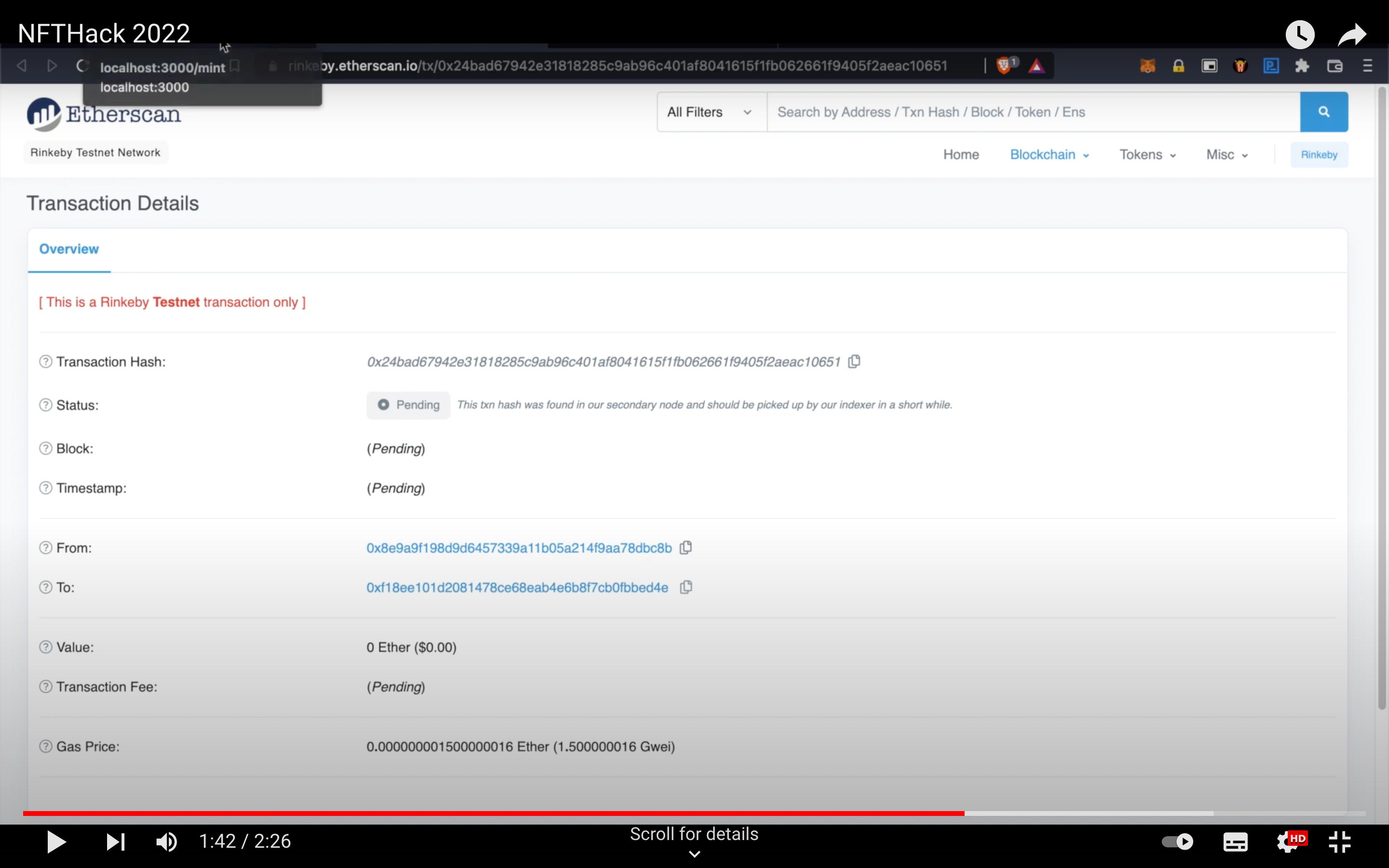This screenshot has width=1389, height=868.
Task: Click the Pending status badge
Action: click(x=408, y=405)
